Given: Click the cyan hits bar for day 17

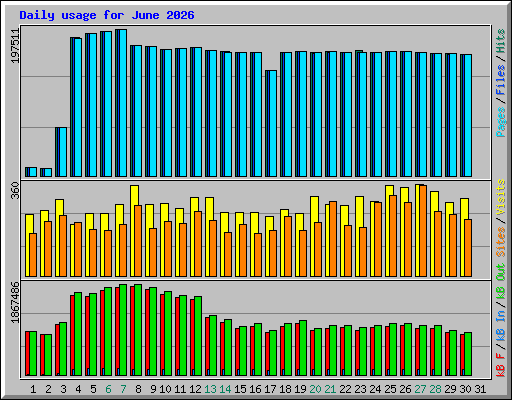Looking at the screenshot, I should click(273, 123).
